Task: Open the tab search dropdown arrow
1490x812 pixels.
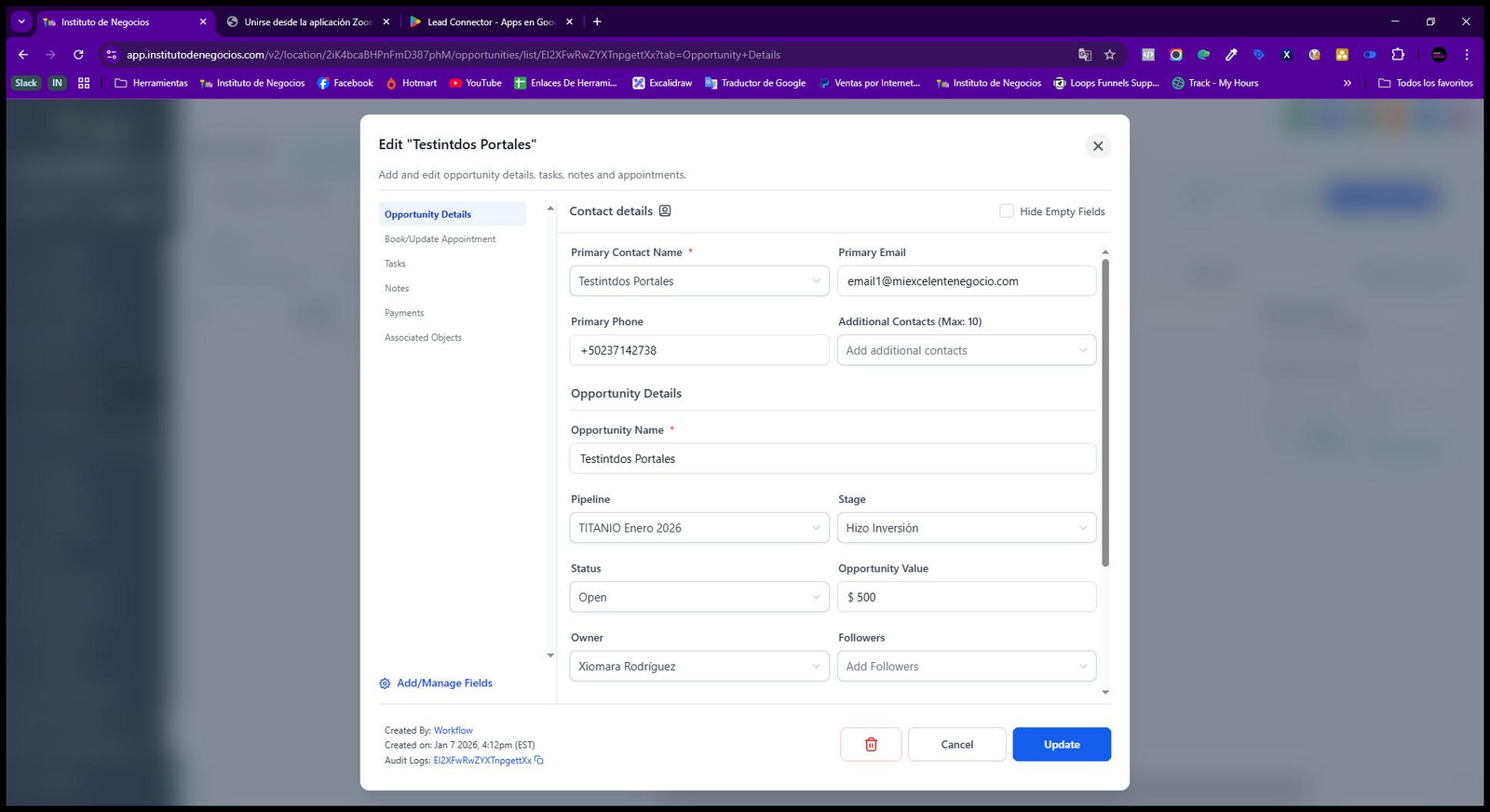Action: click(21, 21)
